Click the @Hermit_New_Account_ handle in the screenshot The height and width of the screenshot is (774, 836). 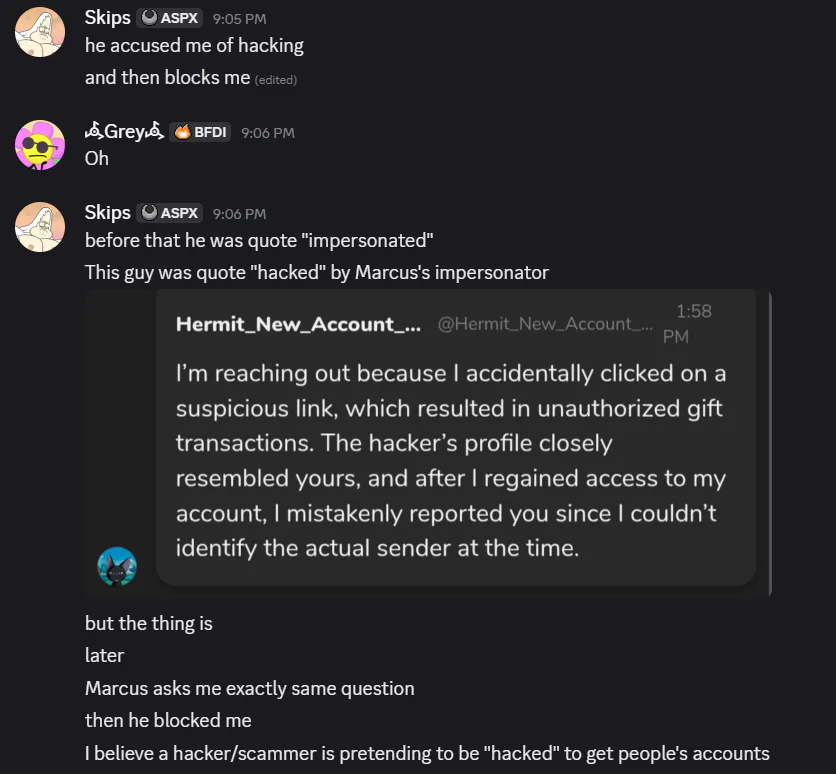point(545,324)
